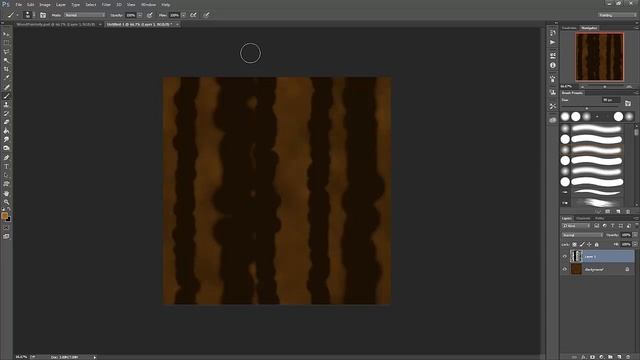Select the Lasso tool
Image resolution: width=640 pixels, height=360 pixels.
coord(6,52)
